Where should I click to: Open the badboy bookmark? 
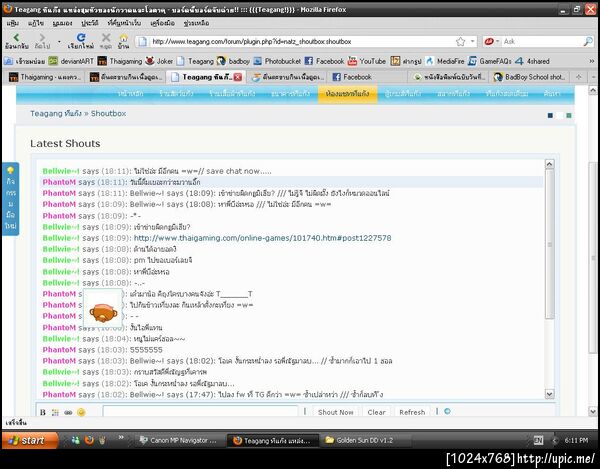click(233, 61)
